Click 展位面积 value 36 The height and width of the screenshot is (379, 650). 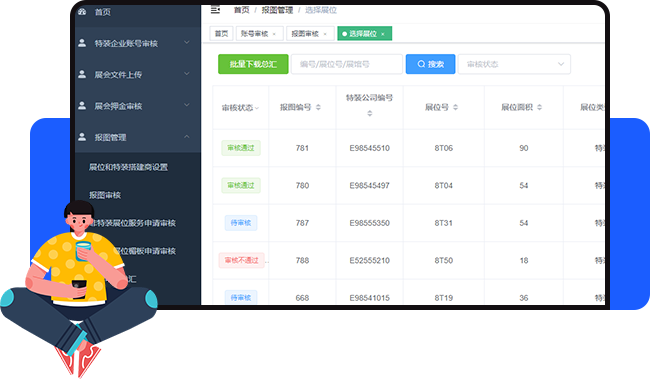(x=524, y=298)
